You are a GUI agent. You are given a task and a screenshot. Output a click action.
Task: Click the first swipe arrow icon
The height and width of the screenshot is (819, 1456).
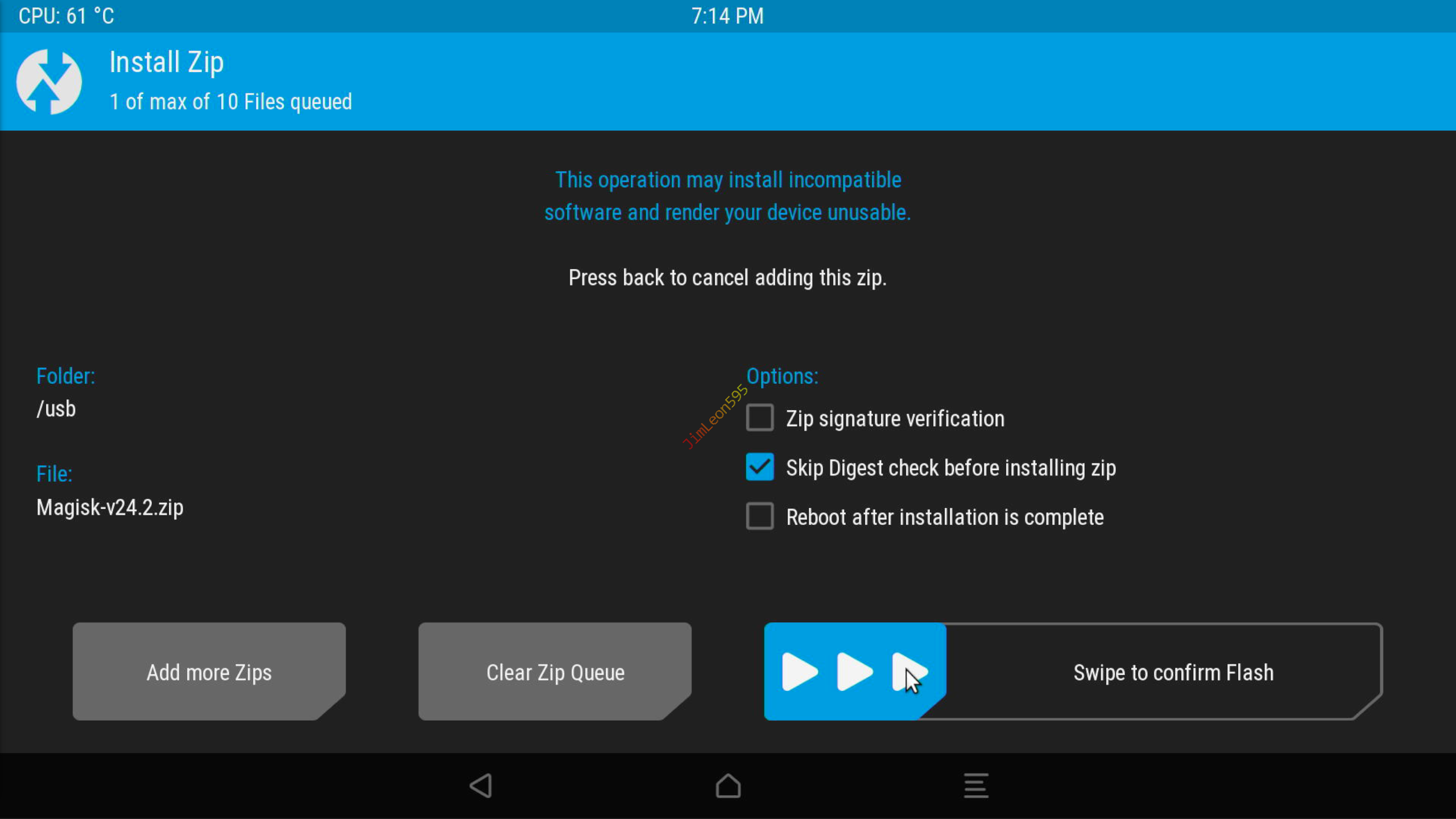pyautogui.click(x=799, y=672)
